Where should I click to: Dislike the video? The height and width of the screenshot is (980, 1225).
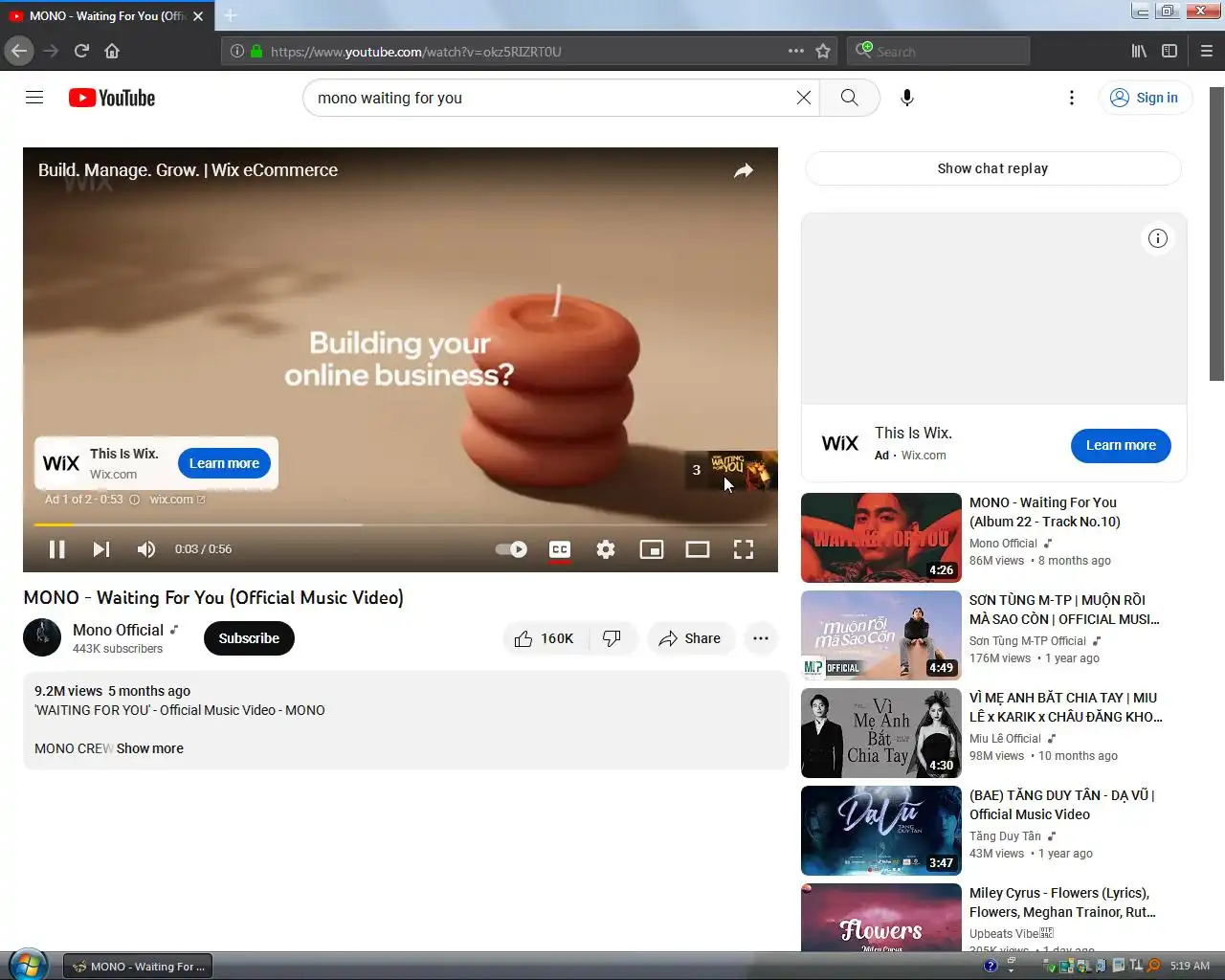(612, 638)
